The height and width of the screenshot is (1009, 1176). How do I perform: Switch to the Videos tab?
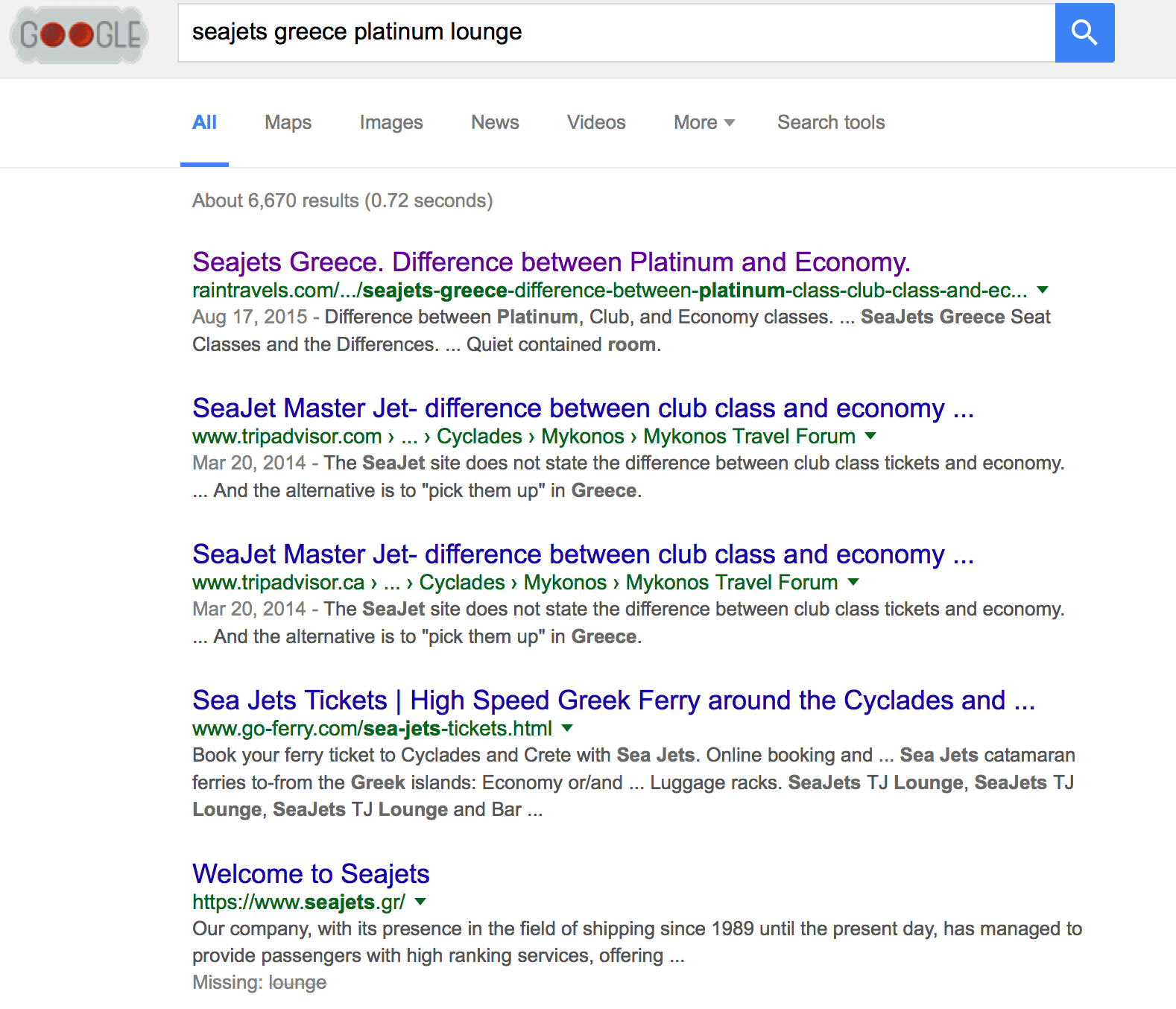(596, 122)
